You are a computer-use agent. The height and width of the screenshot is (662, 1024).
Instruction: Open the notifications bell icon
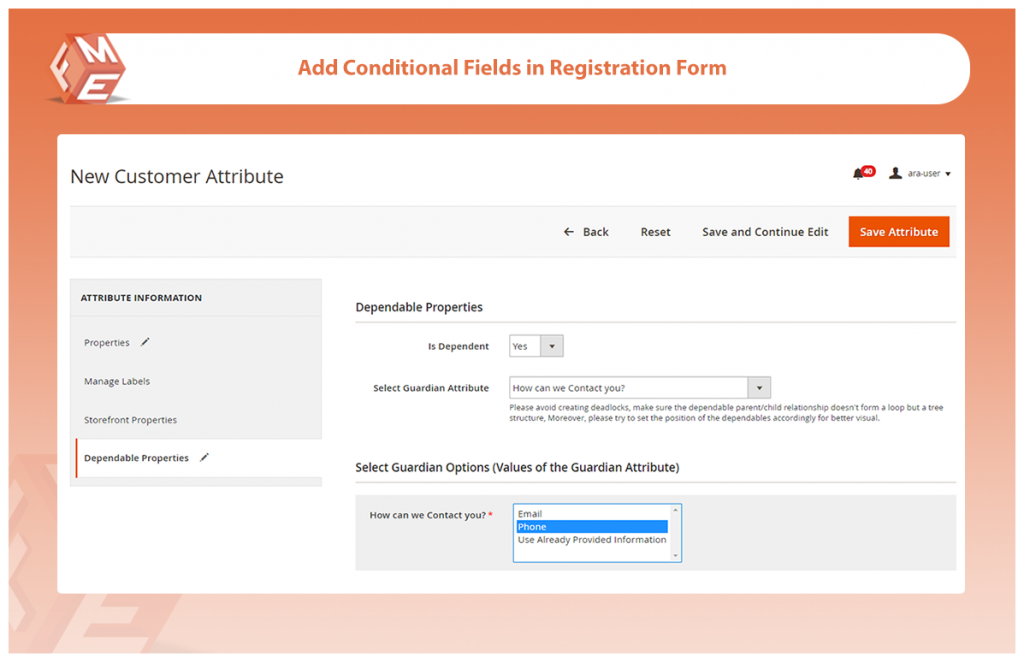[857, 174]
